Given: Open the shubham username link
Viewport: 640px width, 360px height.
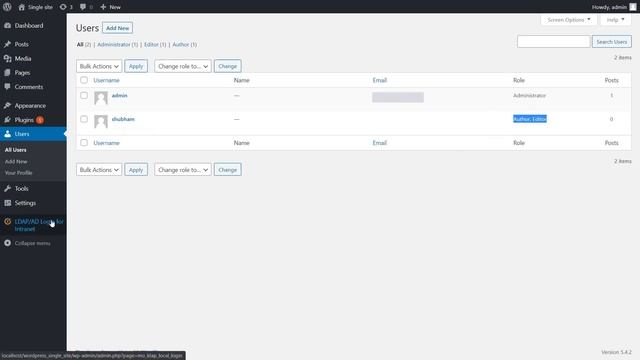Looking at the screenshot, I should (123, 119).
